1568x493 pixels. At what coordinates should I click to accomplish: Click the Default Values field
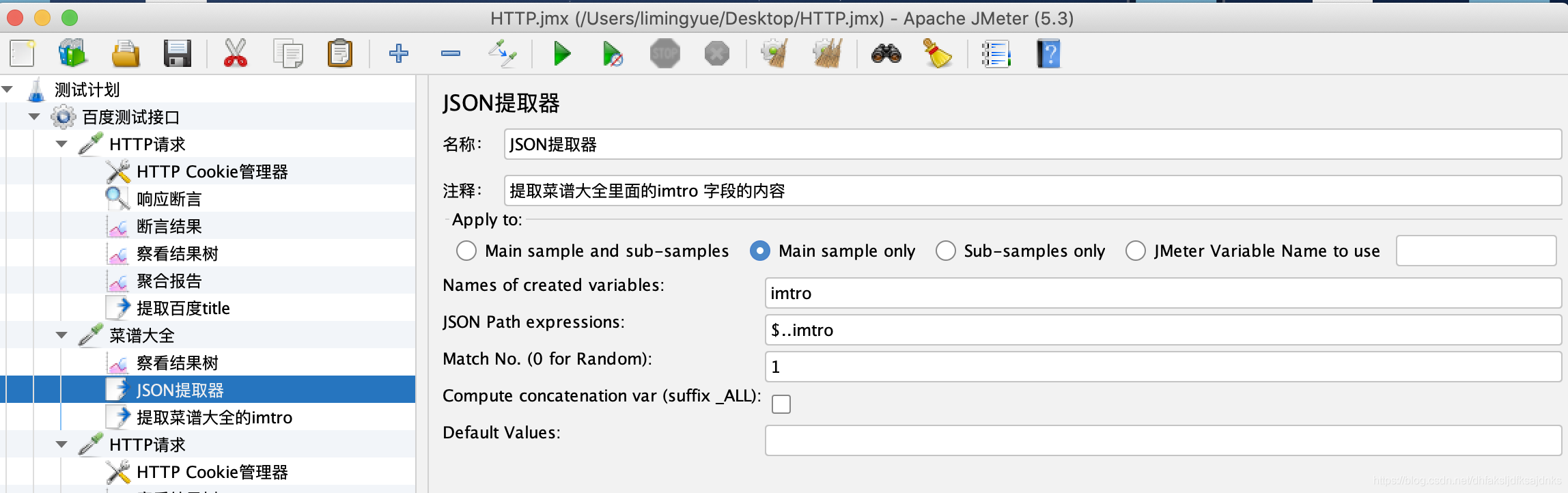[1163, 440]
